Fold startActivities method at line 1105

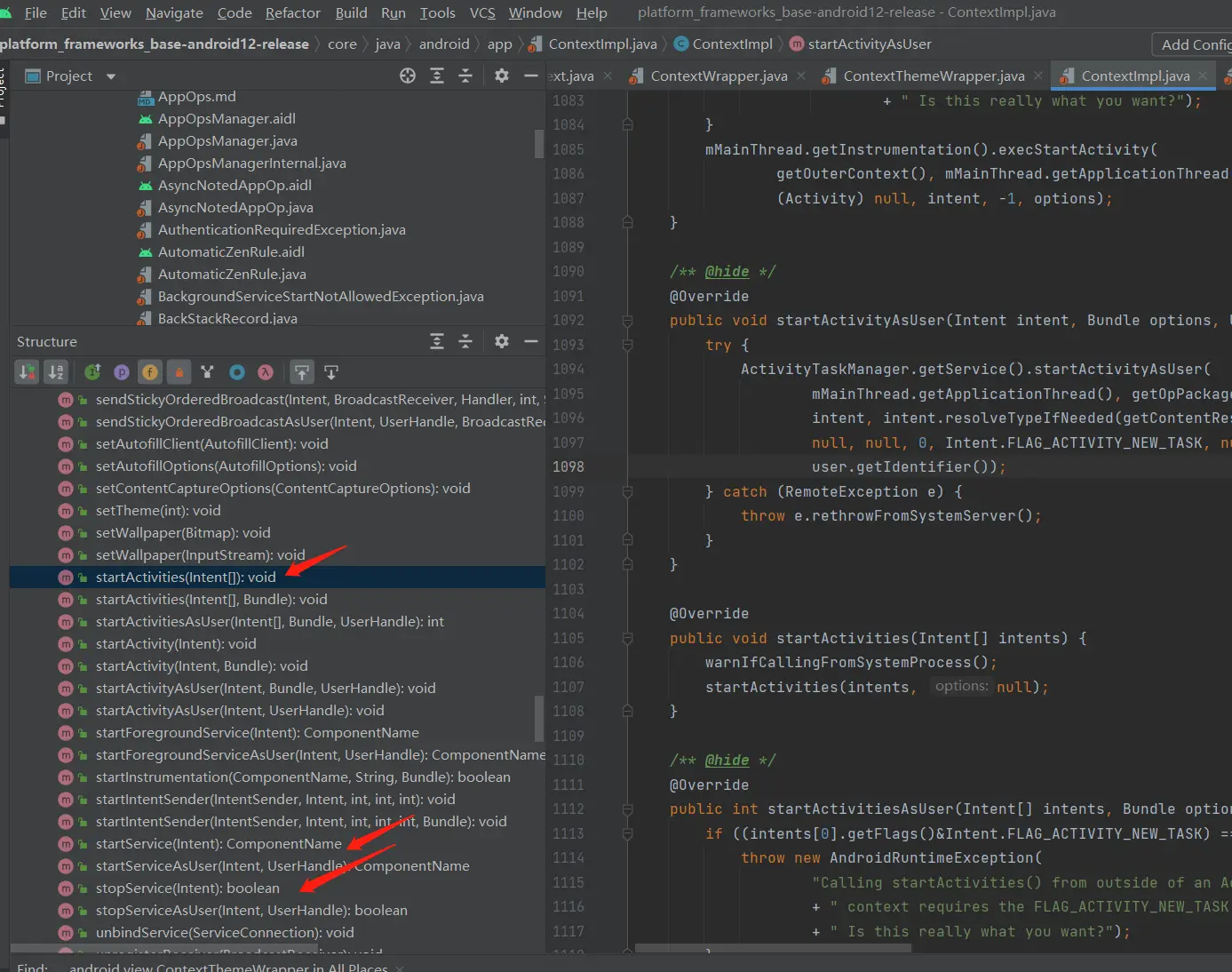pyautogui.click(x=627, y=639)
